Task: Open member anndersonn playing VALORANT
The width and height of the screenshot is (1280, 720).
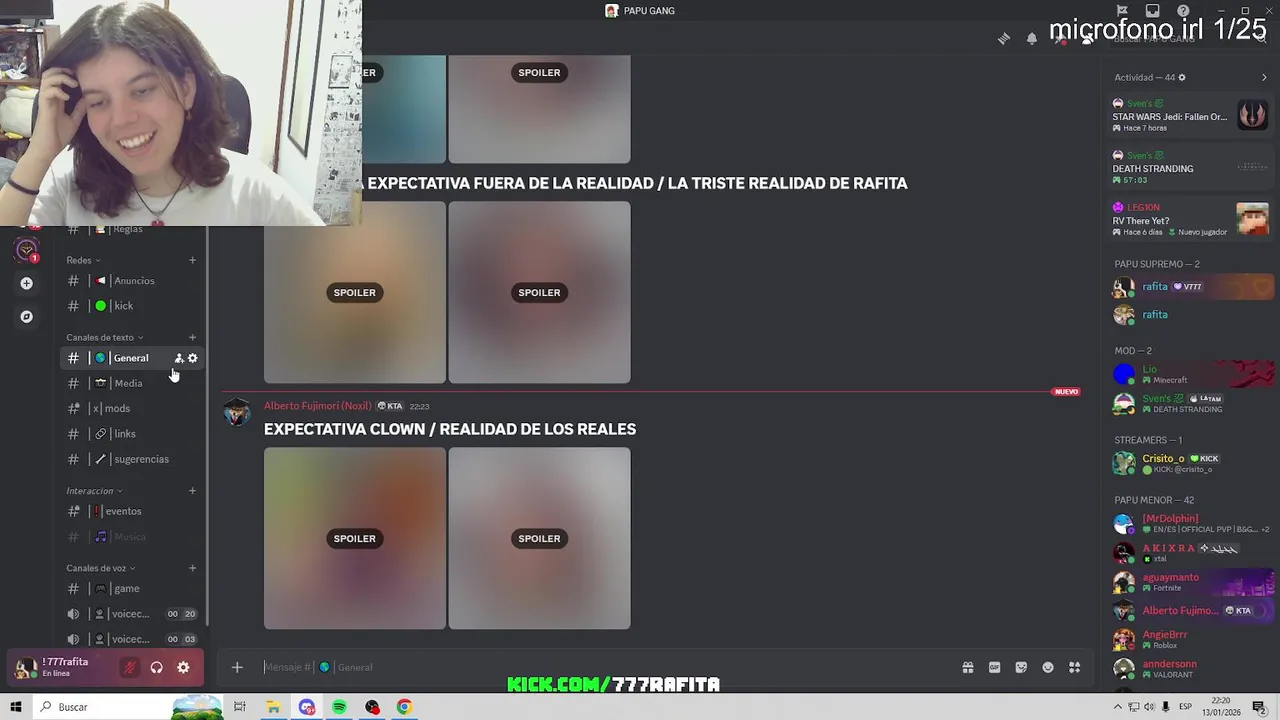Action: [x=1192, y=668]
